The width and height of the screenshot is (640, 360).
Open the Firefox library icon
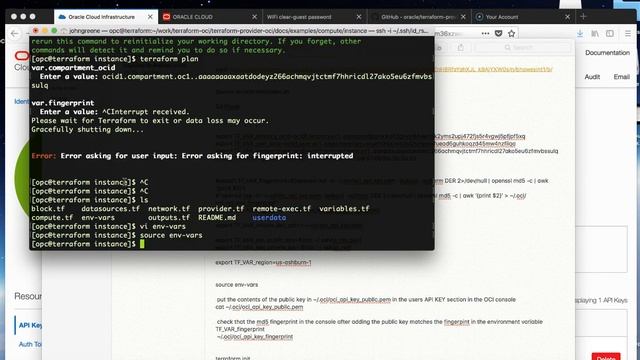coord(595,33)
